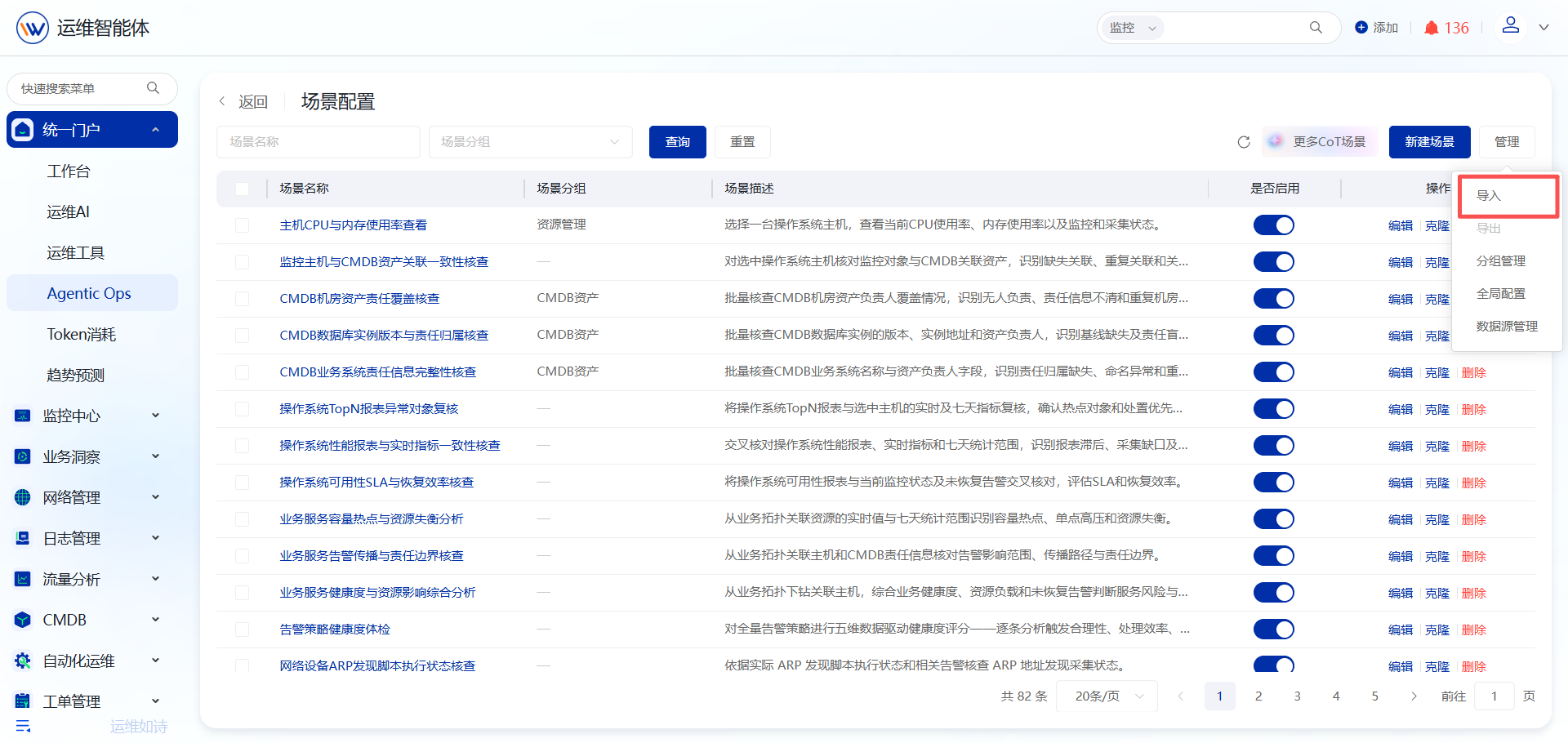Toggle switch for 操作系统TopN报表异常对象复核
Screen dimensions: 1568x743
[1274, 408]
